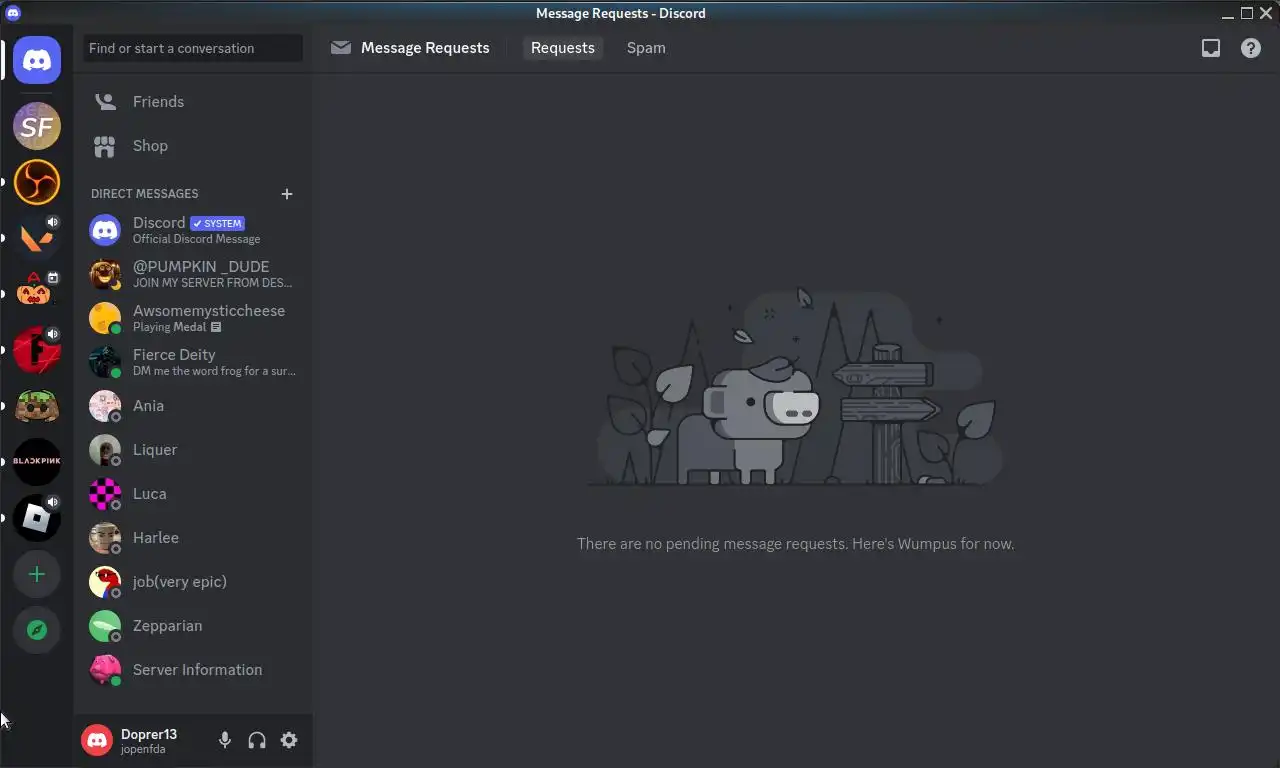Open the Minecraft grass block server

point(37,406)
